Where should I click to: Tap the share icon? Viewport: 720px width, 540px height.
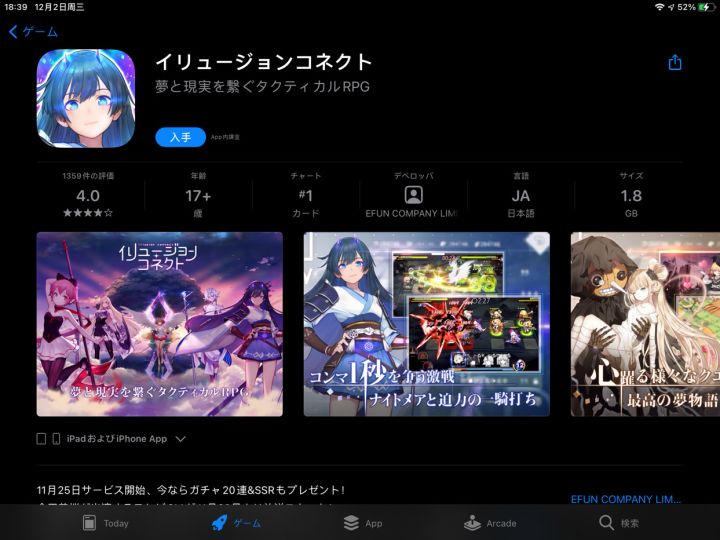click(675, 62)
